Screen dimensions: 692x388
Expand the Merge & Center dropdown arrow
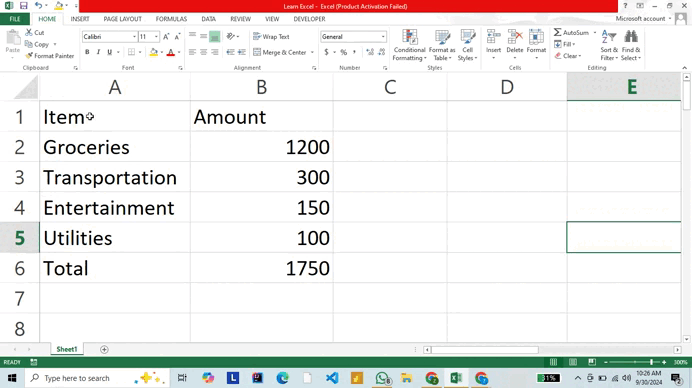[x=312, y=52]
